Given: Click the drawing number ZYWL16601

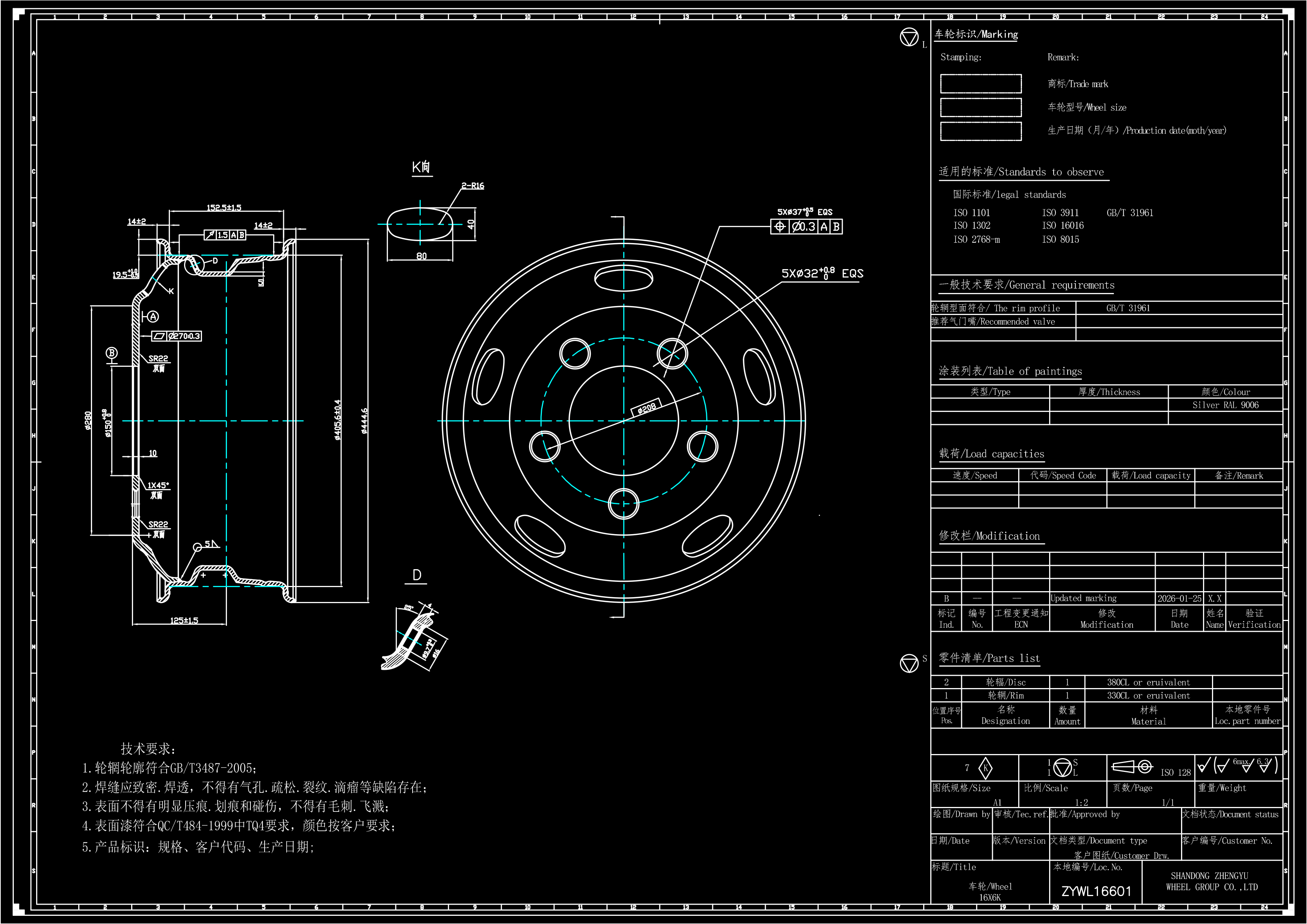Looking at the screenshot, I should point(1096,891).
